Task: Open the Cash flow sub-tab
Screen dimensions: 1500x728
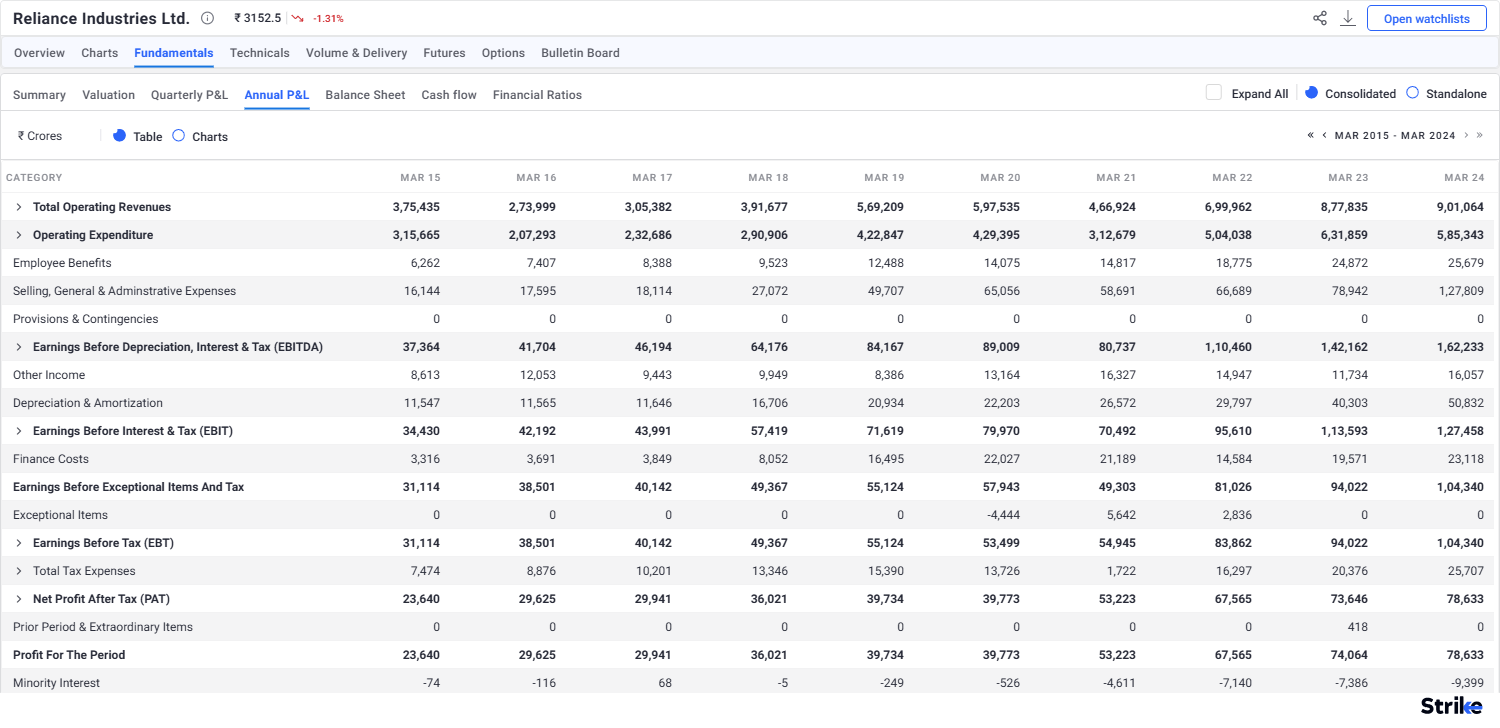Action: click(449, 95)
